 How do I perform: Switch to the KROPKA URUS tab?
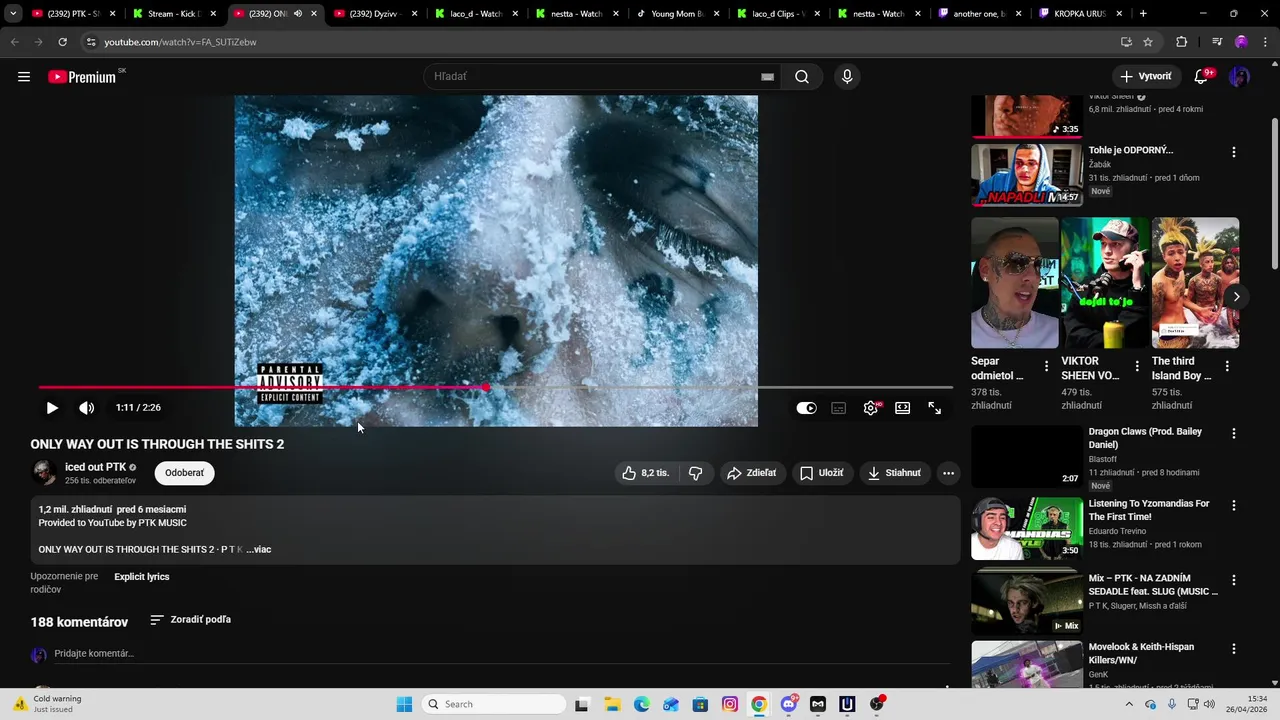1080,14
